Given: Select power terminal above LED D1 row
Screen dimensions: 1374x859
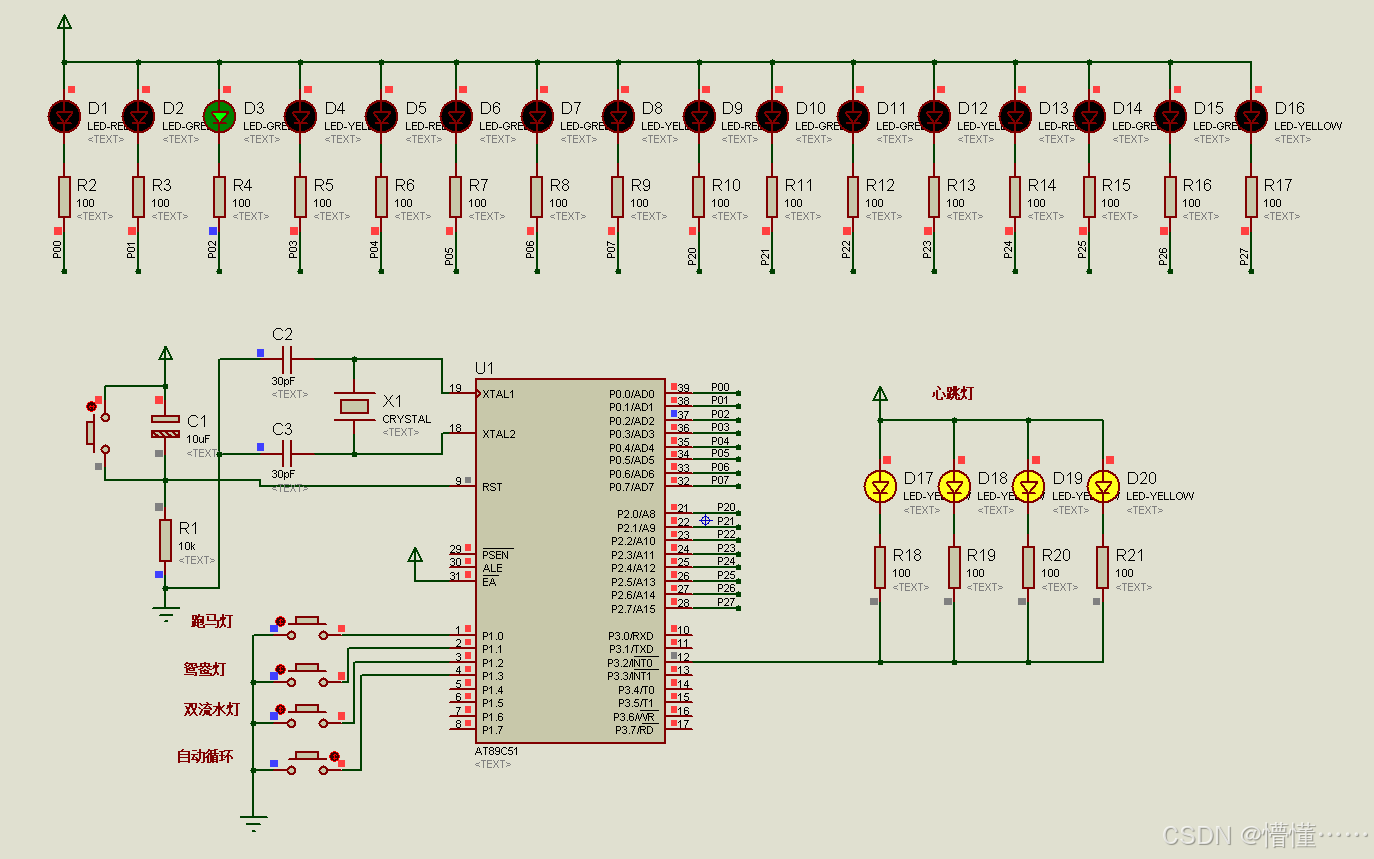Looking at the screenshot, I should [x=64, y=23].
